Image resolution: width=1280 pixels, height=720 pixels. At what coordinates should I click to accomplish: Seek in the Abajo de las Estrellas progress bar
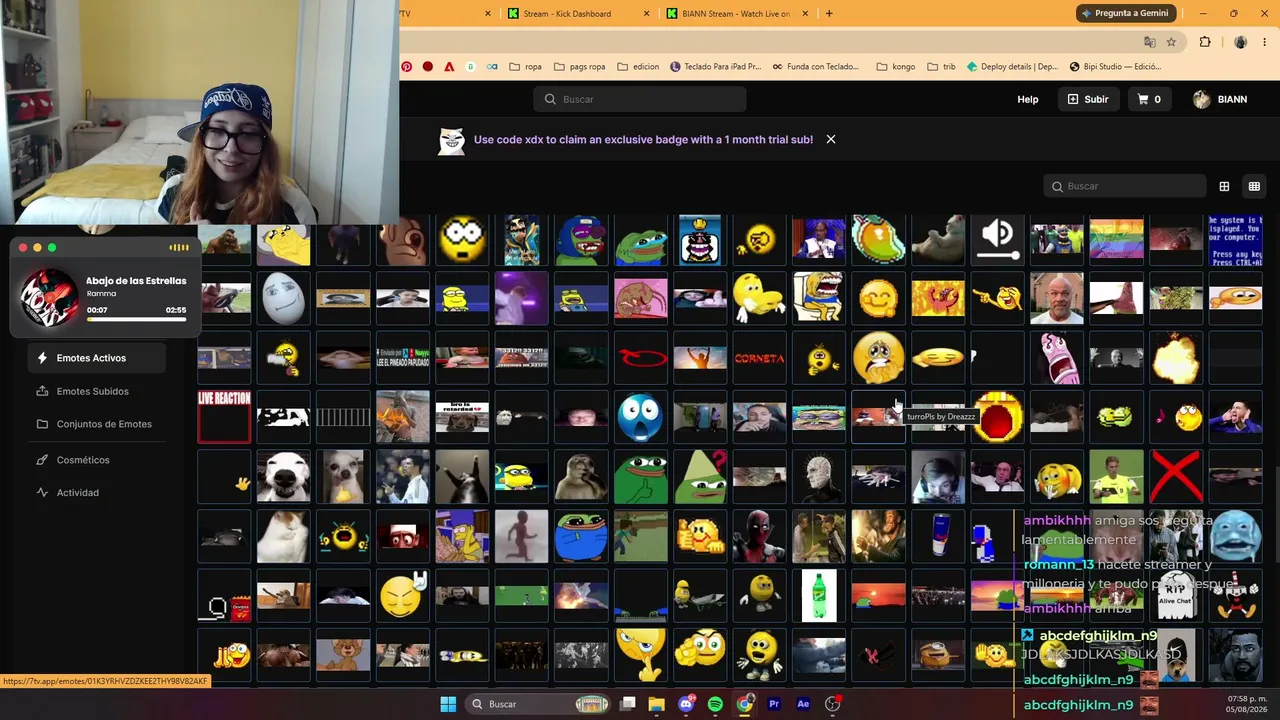coord(136,320)
